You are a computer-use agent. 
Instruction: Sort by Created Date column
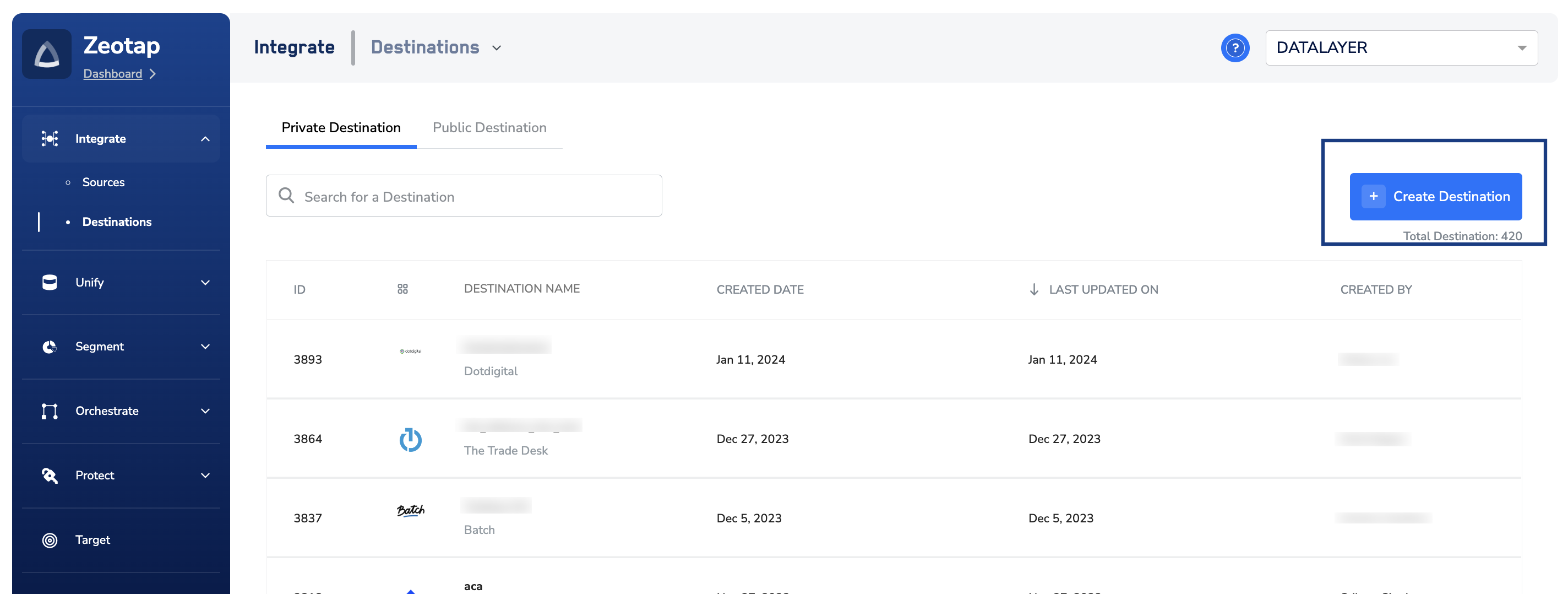click(760, 289)
